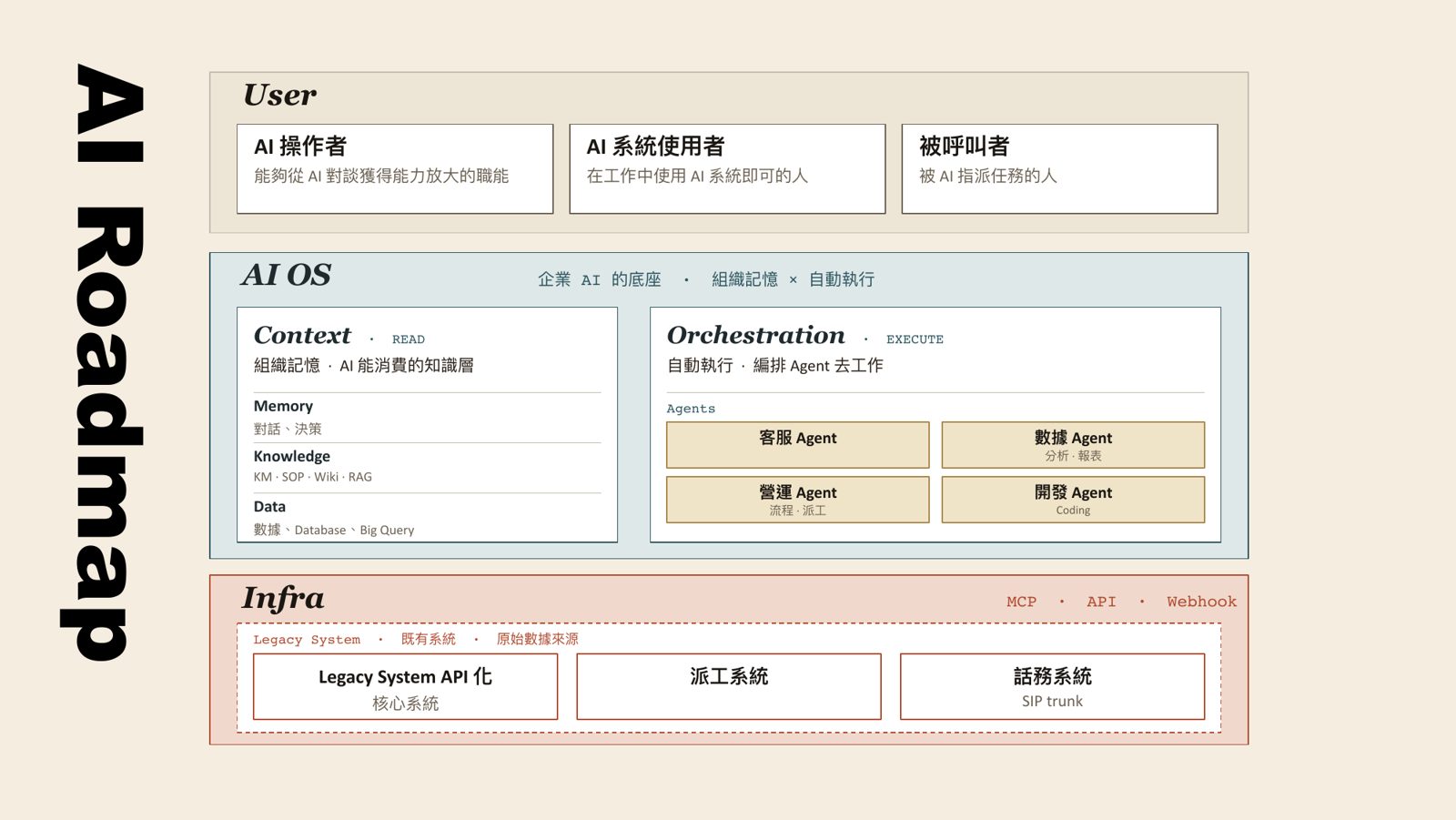Click the Context heading
The image size is (1456, 820).
tap(302, 335)
